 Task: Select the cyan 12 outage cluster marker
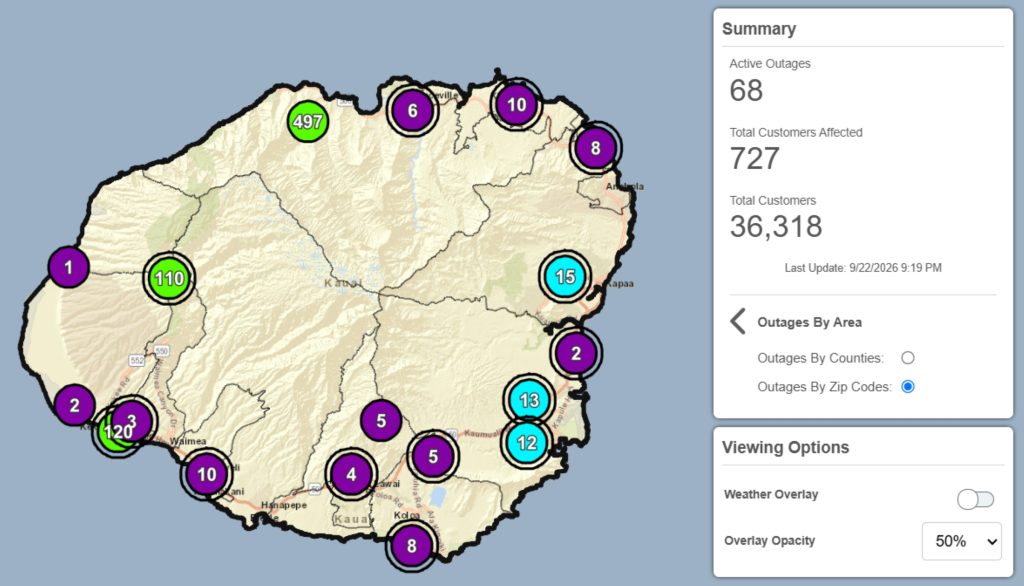527,443
